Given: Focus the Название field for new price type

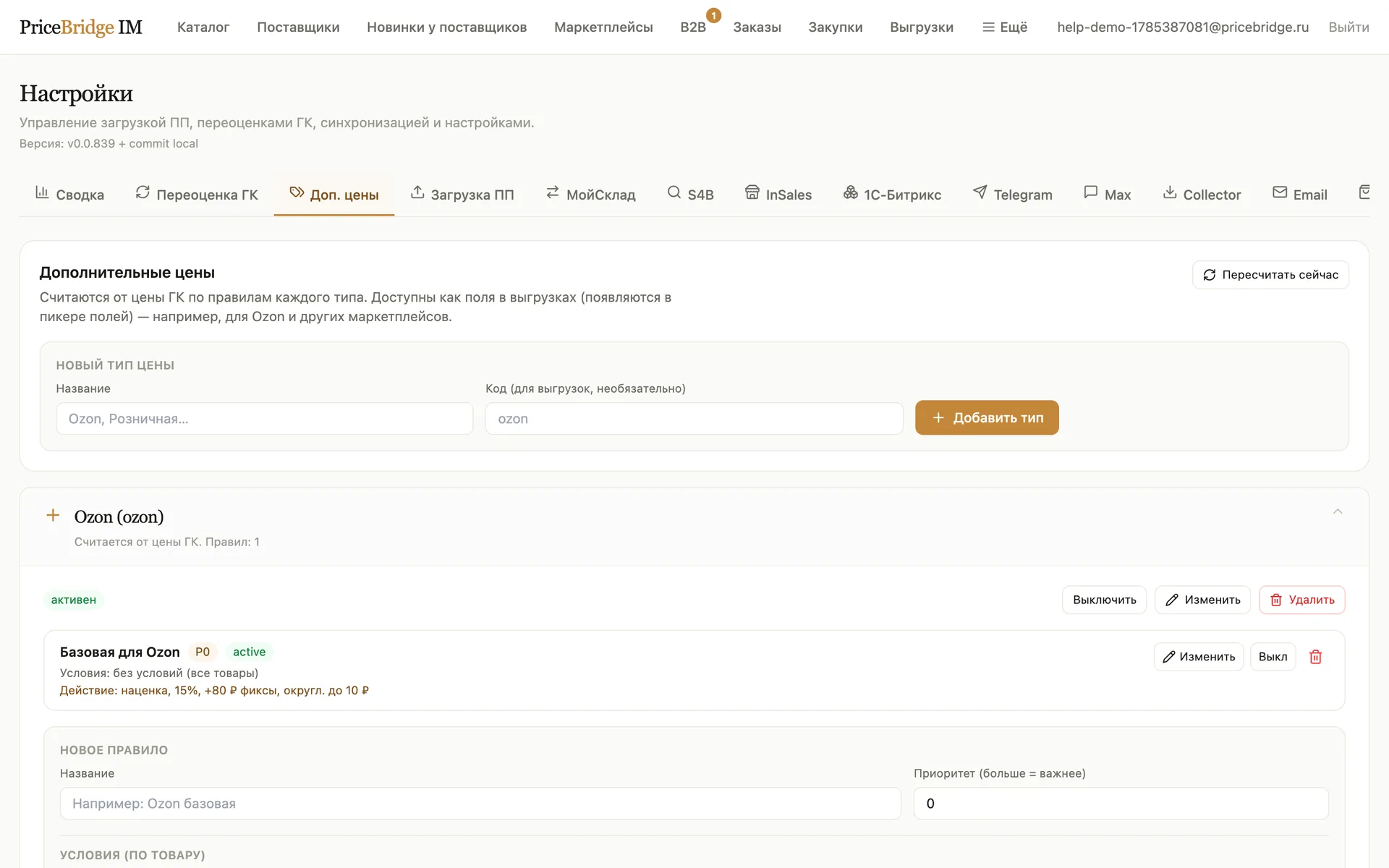Looking at the screenshot, I should [265, 419].
